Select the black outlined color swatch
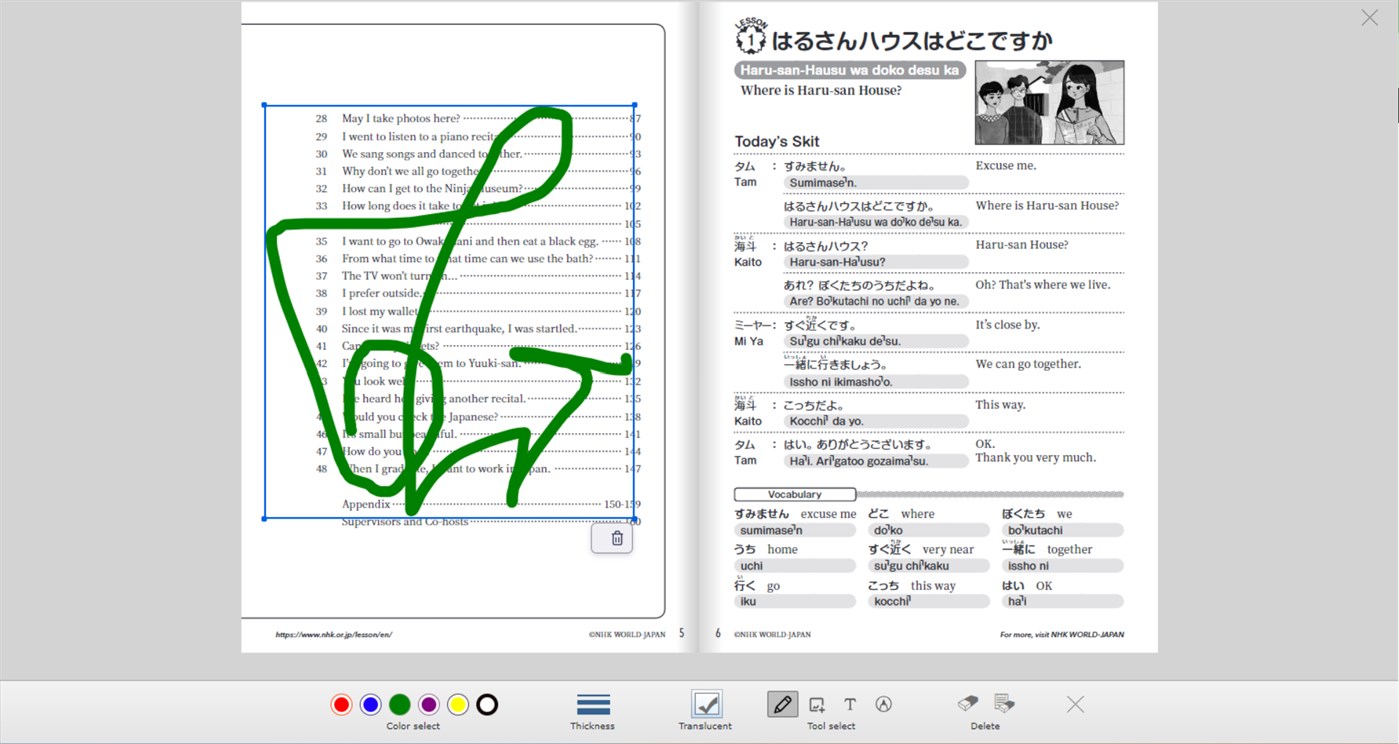Image resolution: width=1399 pixels, height=744 pixels. point(486,704)
